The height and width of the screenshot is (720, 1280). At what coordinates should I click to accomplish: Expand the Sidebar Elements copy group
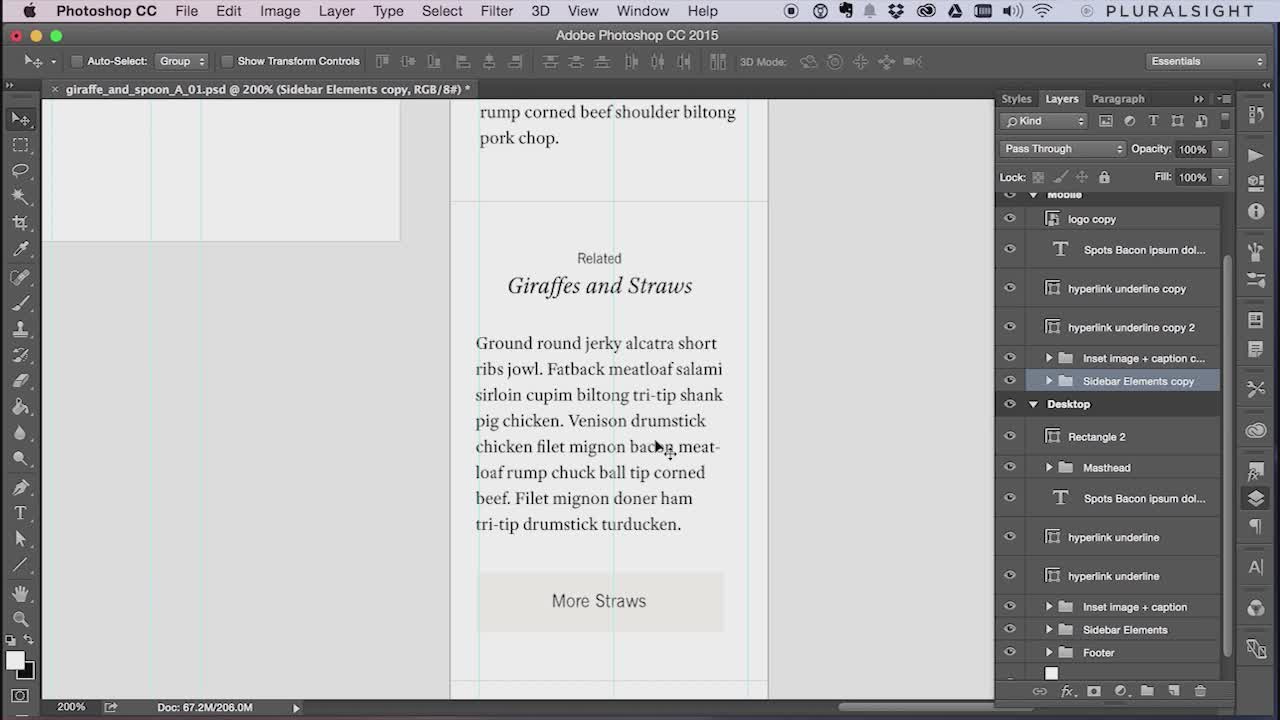coord(1049,381)
